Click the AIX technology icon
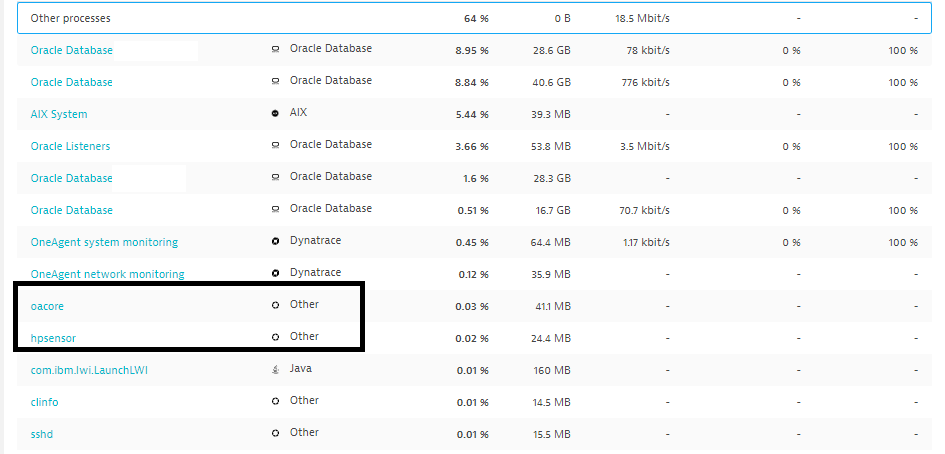Image resolution: width=945 pixels, height=454 pixels. click(x=275, y=114)
